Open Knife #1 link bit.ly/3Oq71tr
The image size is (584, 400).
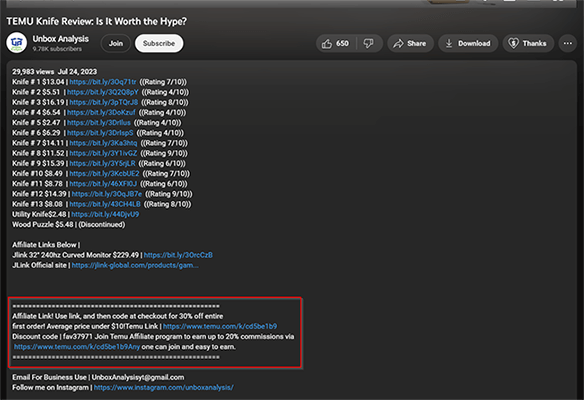click(x=103, y=82)
